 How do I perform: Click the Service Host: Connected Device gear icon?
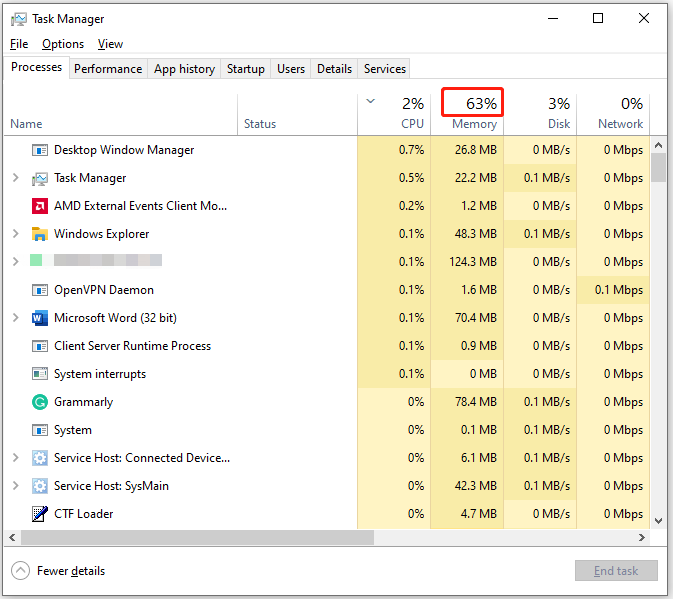(40, 458)
